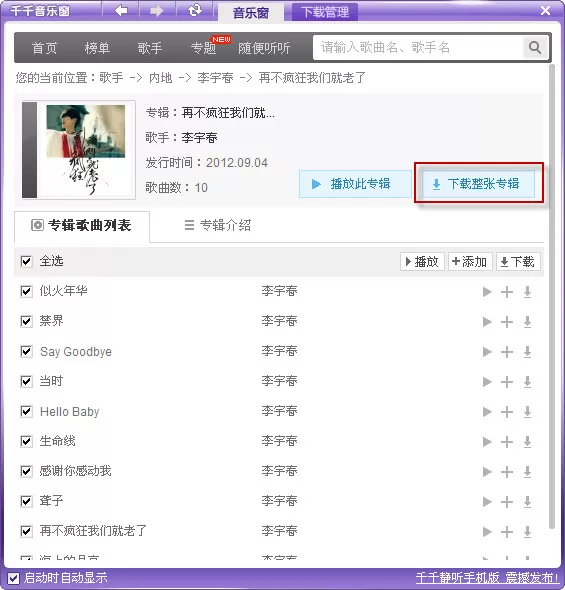Click 李宇春 artist in 似火年华 row
This screenshot has width=565, height=590.
279,291
